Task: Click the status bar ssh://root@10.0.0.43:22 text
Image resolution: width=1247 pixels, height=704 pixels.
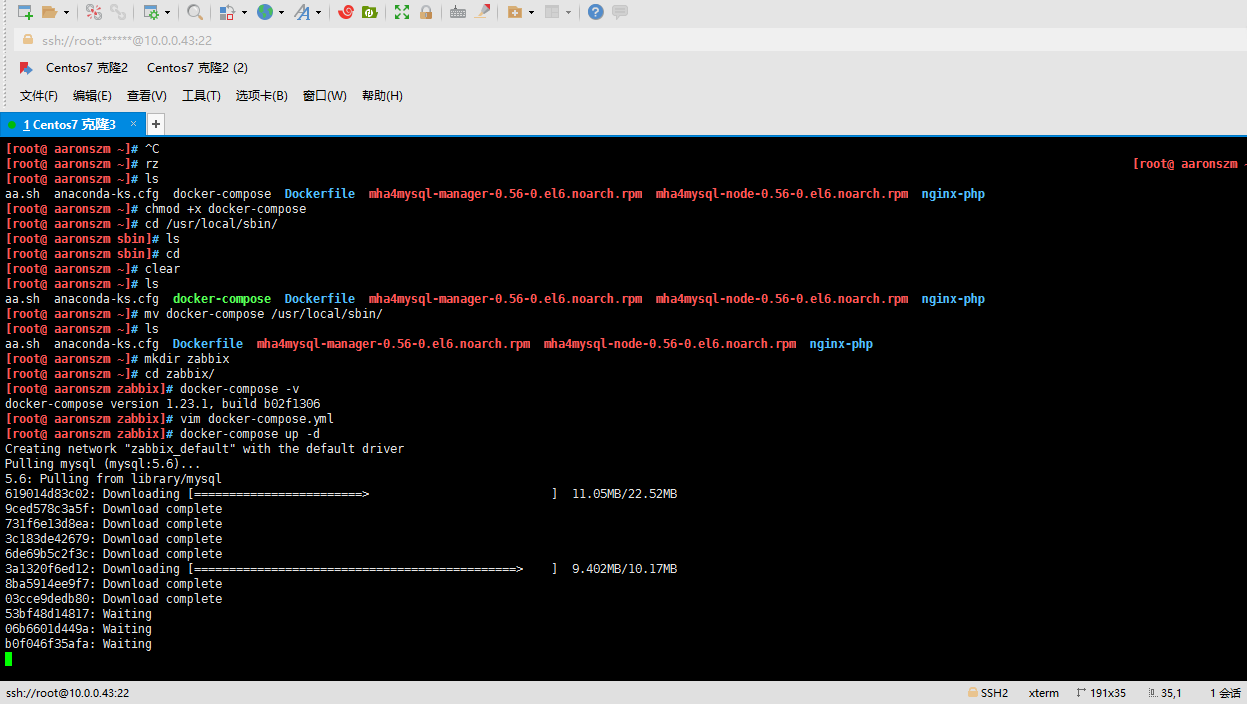Action: [x=67, y=693]
